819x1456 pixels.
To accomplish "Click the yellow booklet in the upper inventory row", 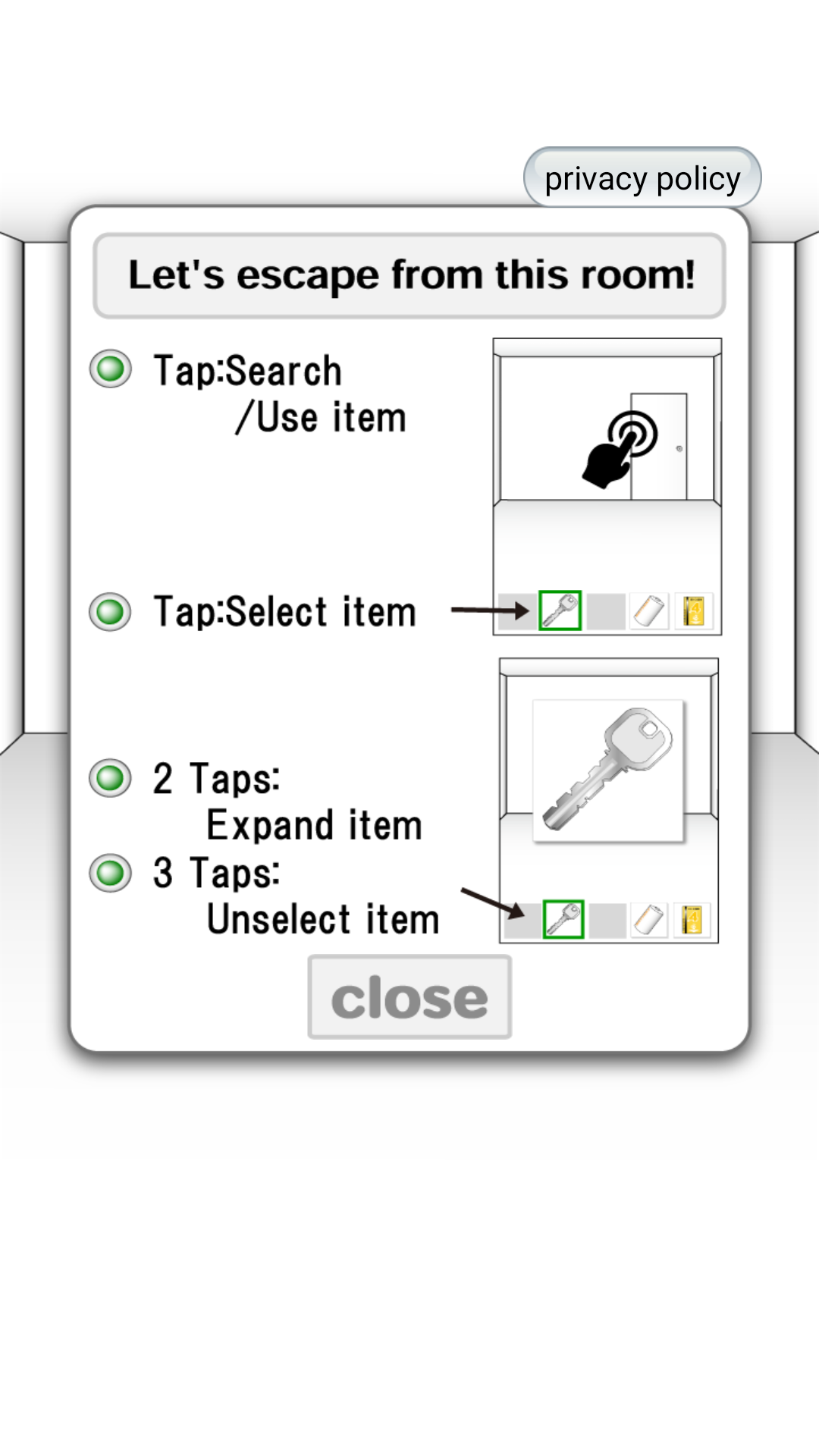I will point(693,611).
